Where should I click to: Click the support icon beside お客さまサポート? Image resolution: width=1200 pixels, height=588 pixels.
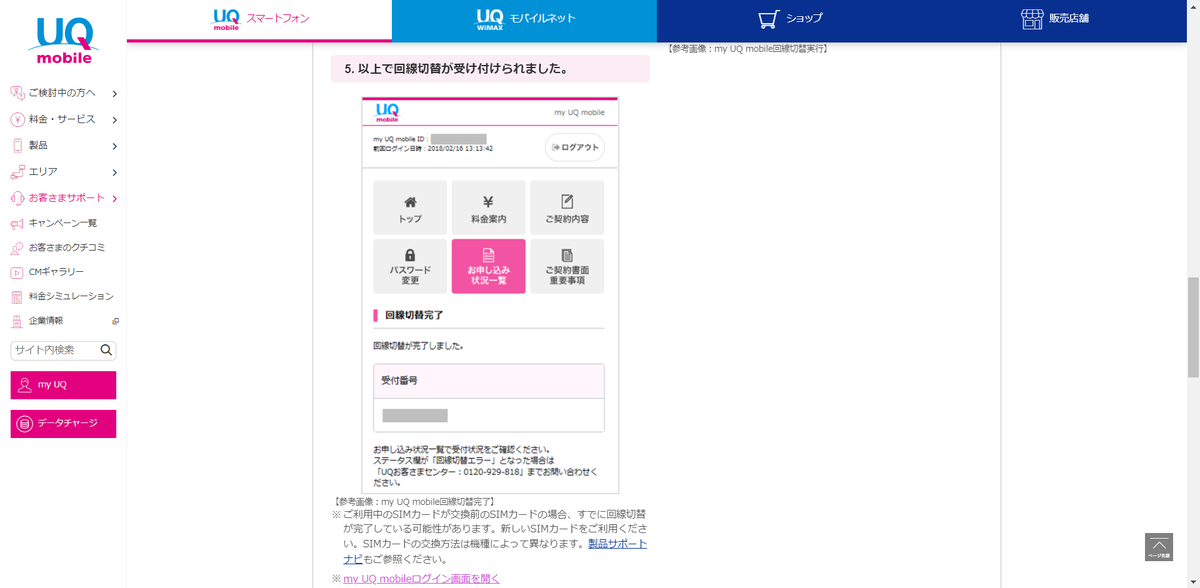(x=17, y=198)
